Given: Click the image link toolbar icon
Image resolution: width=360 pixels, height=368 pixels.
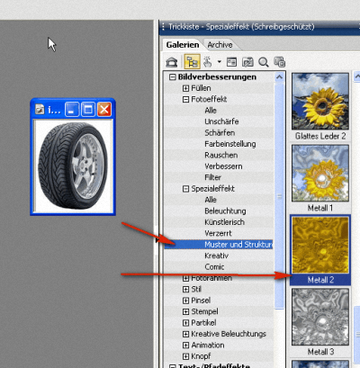Looking at the screenshot, I should point(248,62).
